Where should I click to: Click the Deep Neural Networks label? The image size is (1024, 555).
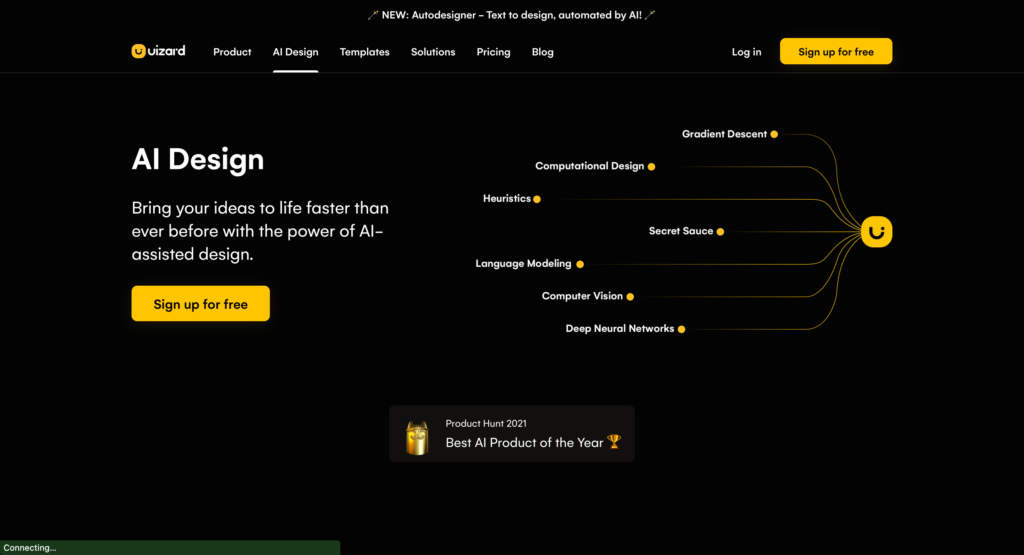click(620, 328)
